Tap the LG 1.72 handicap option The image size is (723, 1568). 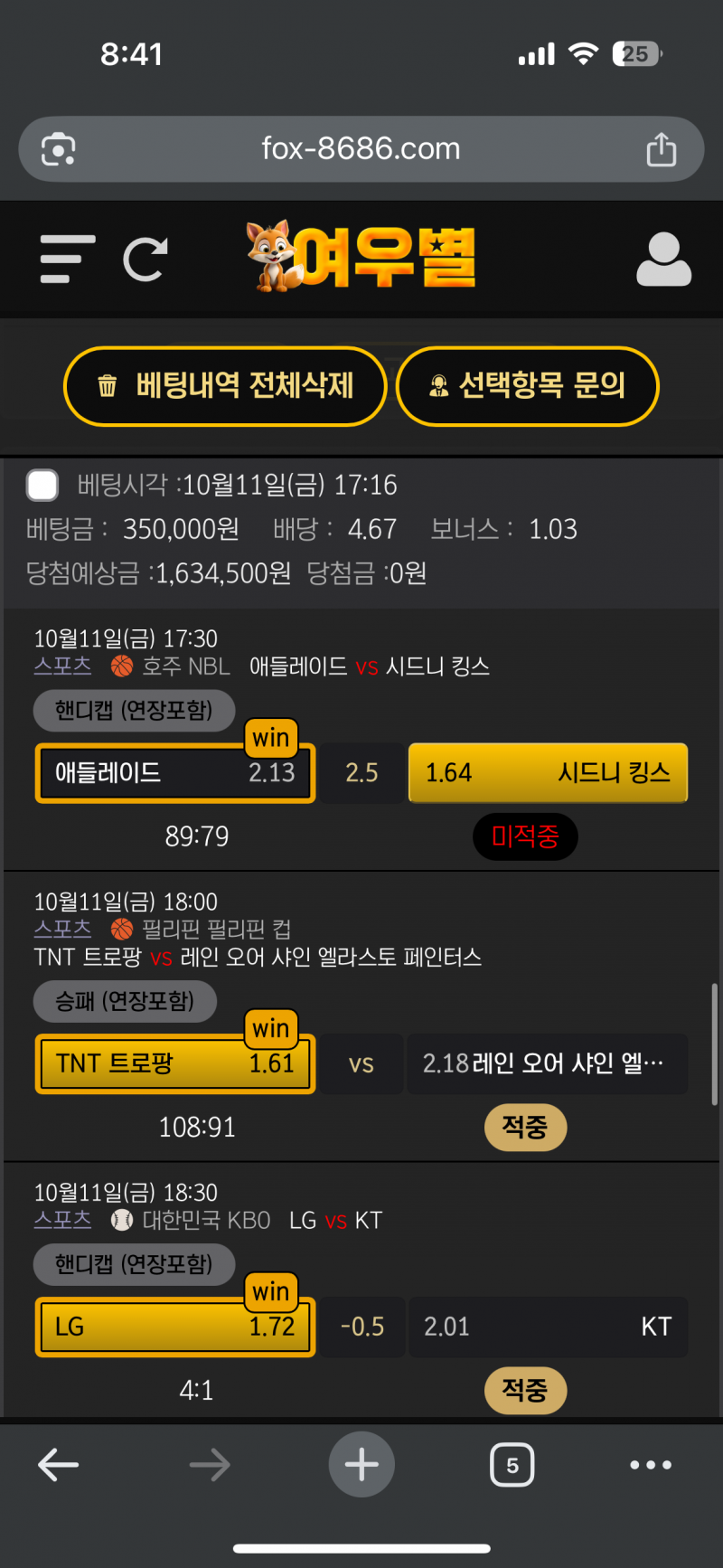(175, 1327)
